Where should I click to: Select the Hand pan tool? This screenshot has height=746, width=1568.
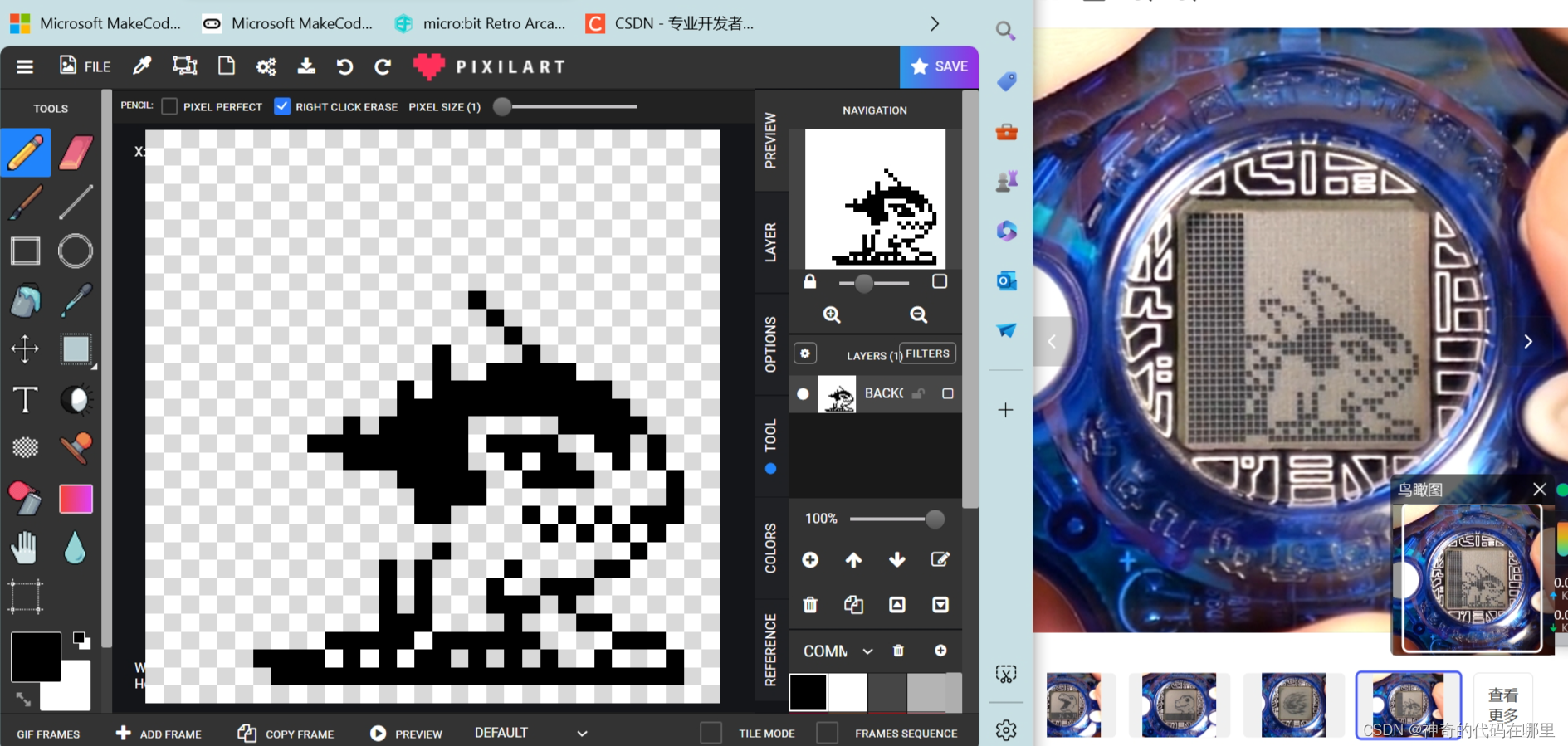(26, 548)
